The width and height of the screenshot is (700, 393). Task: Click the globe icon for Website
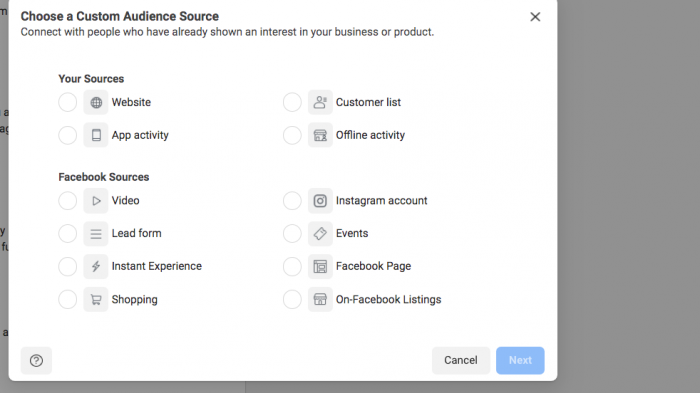click(x=96, y=102)
